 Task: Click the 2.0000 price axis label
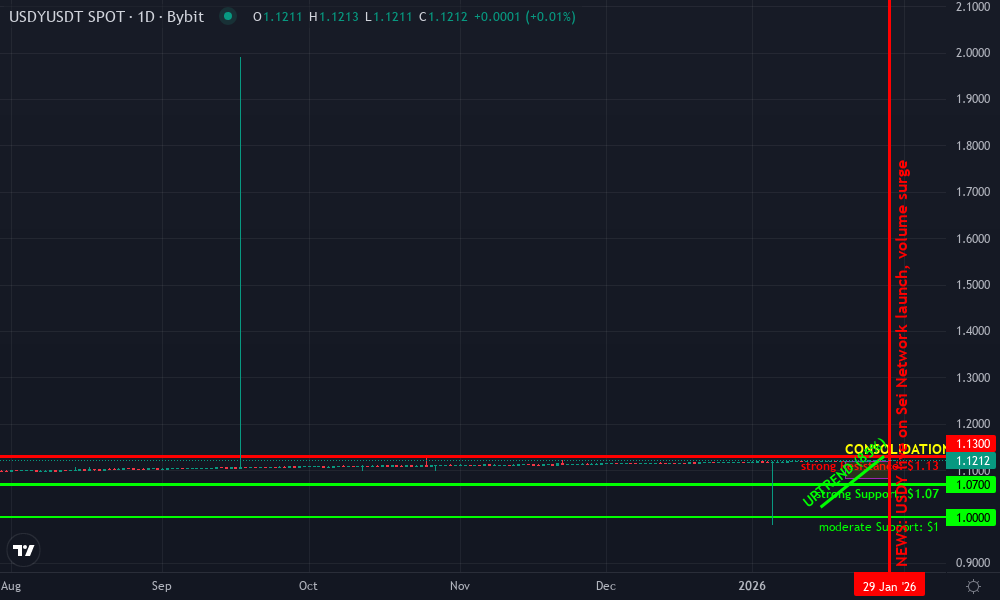pyautogui.click(x=973, y=52)
